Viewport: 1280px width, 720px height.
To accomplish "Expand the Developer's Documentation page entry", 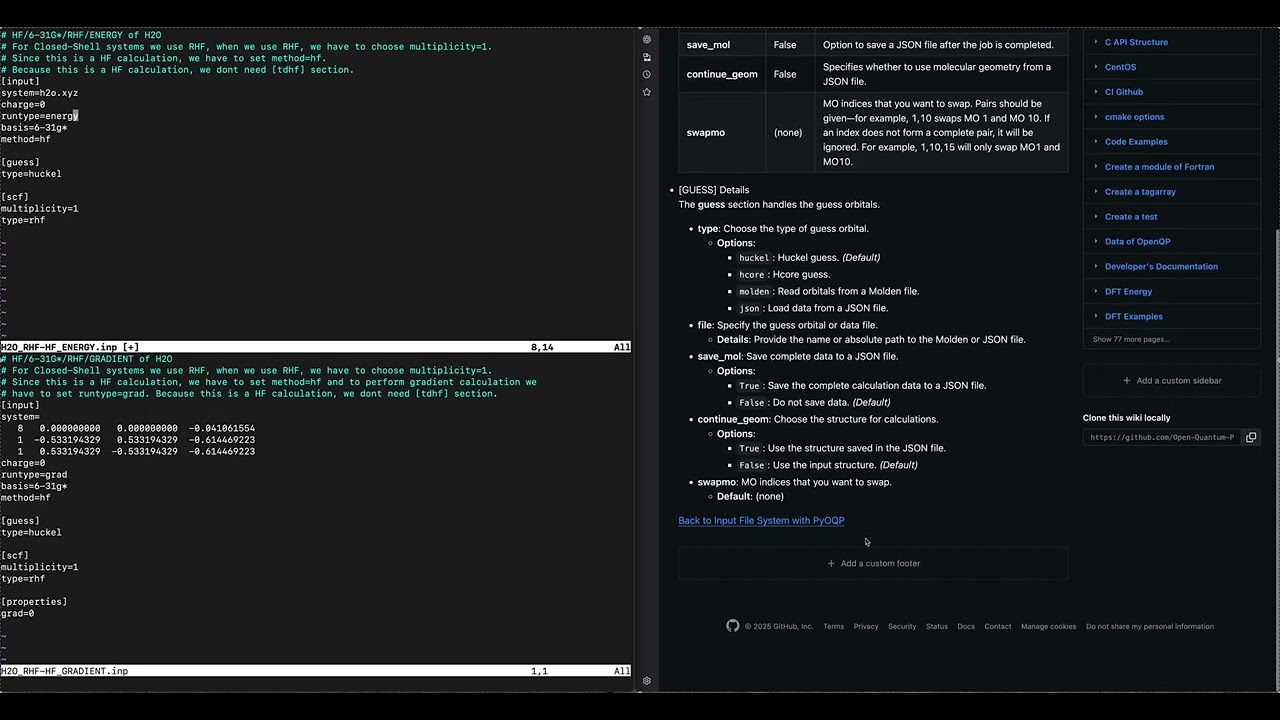I will pos(1095,267).
